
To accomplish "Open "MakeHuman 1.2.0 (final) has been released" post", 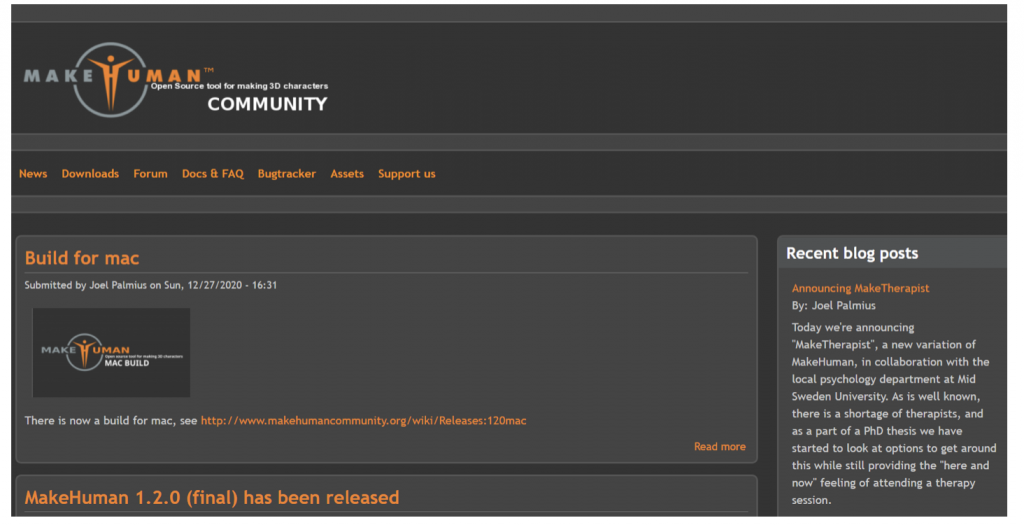I will (211, 498).
